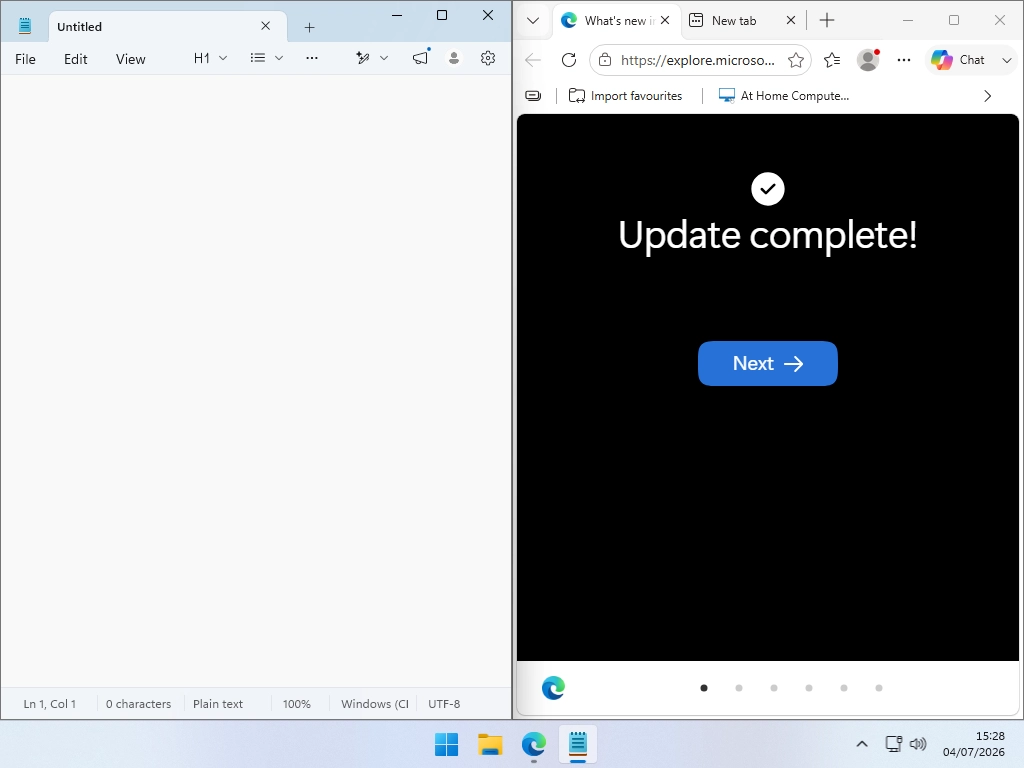The width and height of the screenshot is (1024, 768).
Task: Open the Edge tab actions menu chevron
Action: point(533,20)
